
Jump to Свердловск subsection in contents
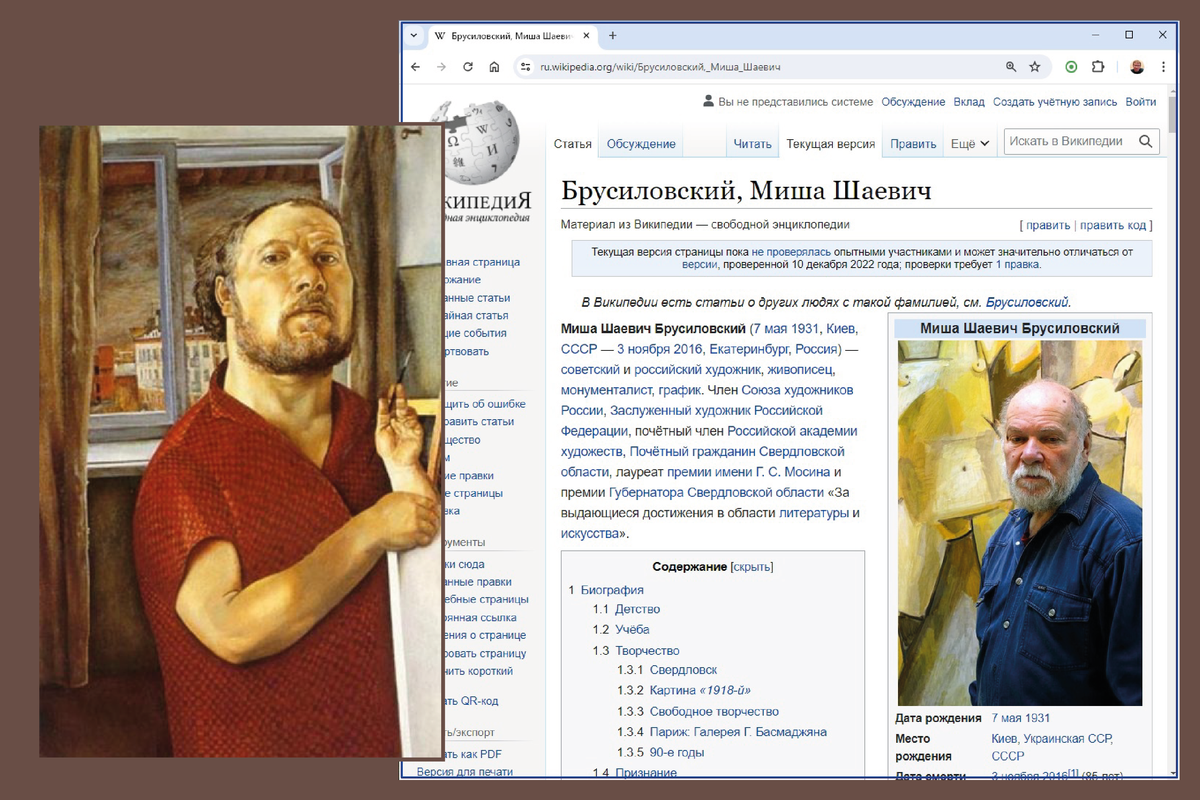coord(683,670)
